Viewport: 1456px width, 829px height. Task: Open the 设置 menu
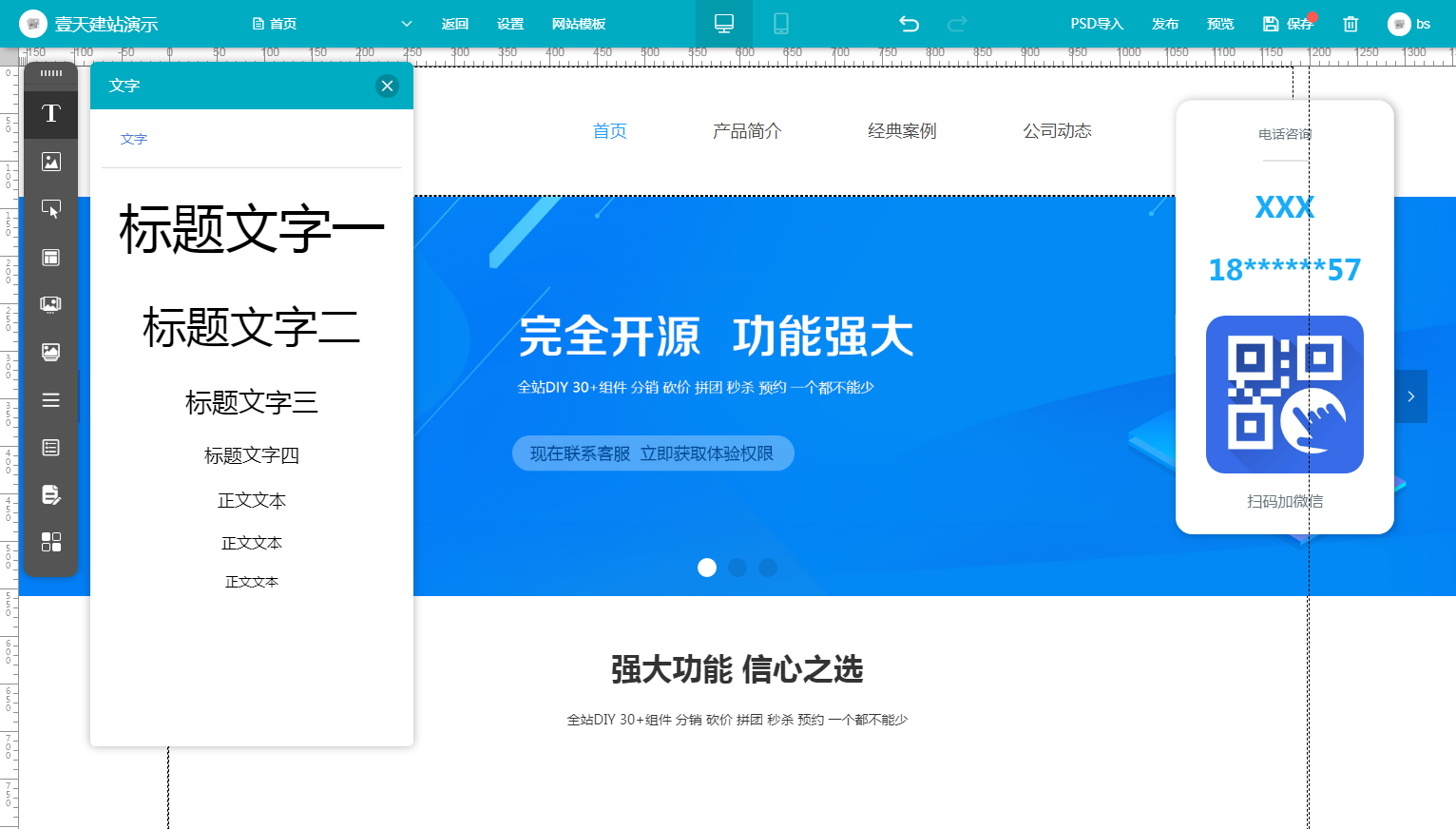point(510,24)
